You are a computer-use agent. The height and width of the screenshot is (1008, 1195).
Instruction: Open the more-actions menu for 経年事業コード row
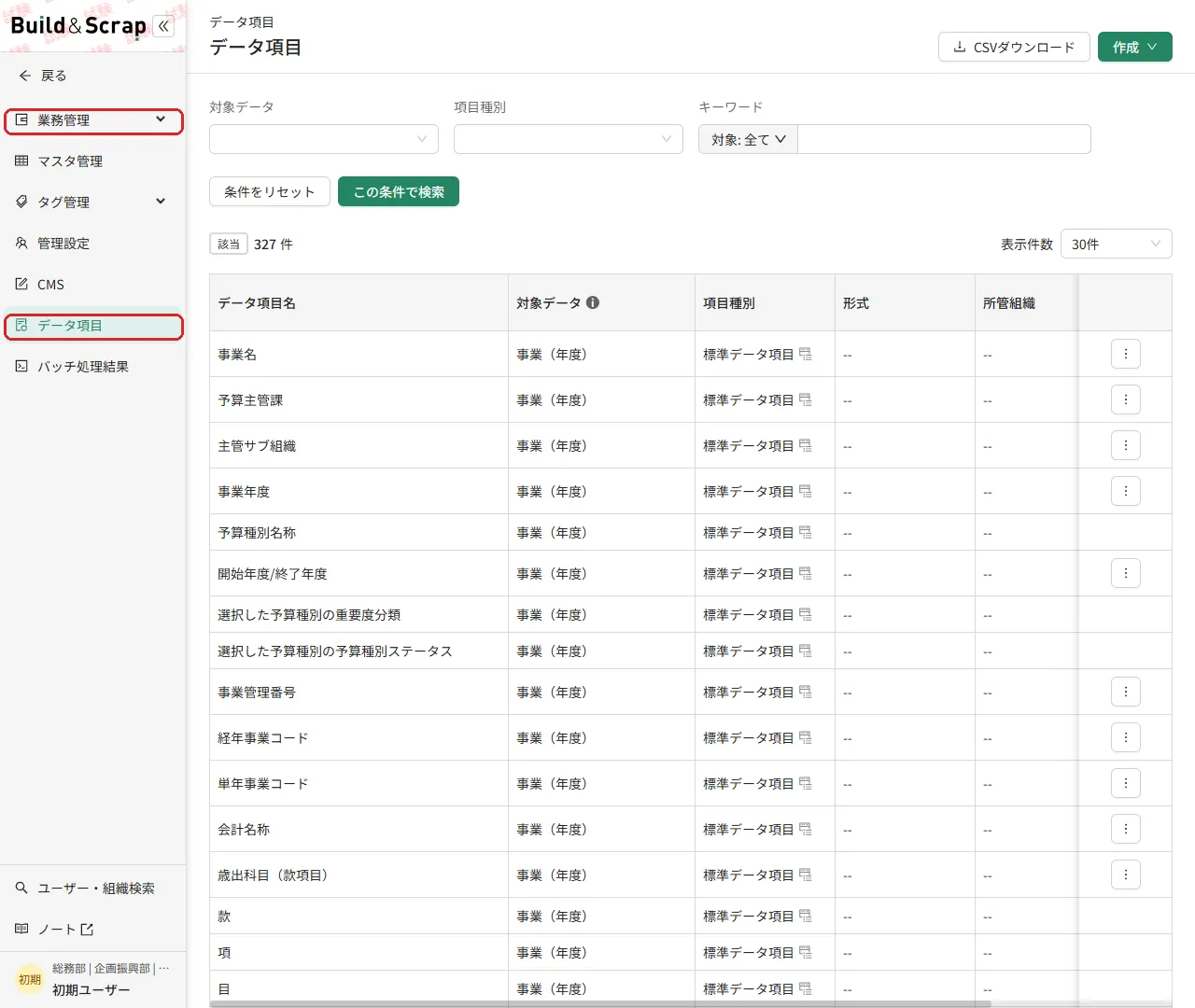click(1126, 737)
